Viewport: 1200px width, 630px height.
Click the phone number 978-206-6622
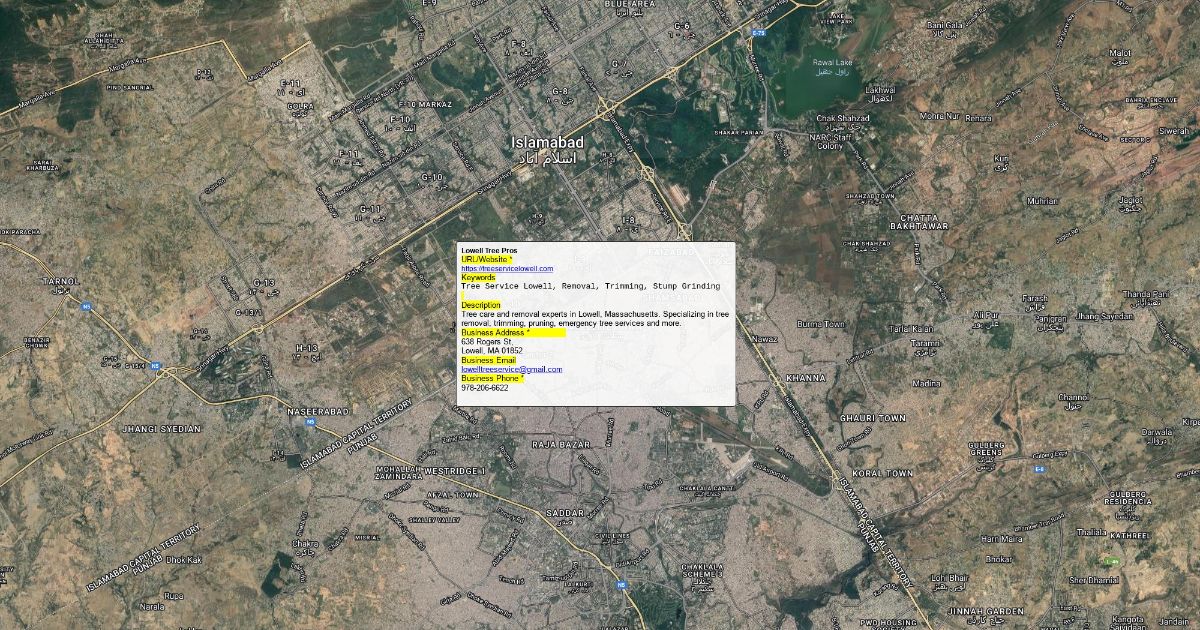[x=484, y=388]
